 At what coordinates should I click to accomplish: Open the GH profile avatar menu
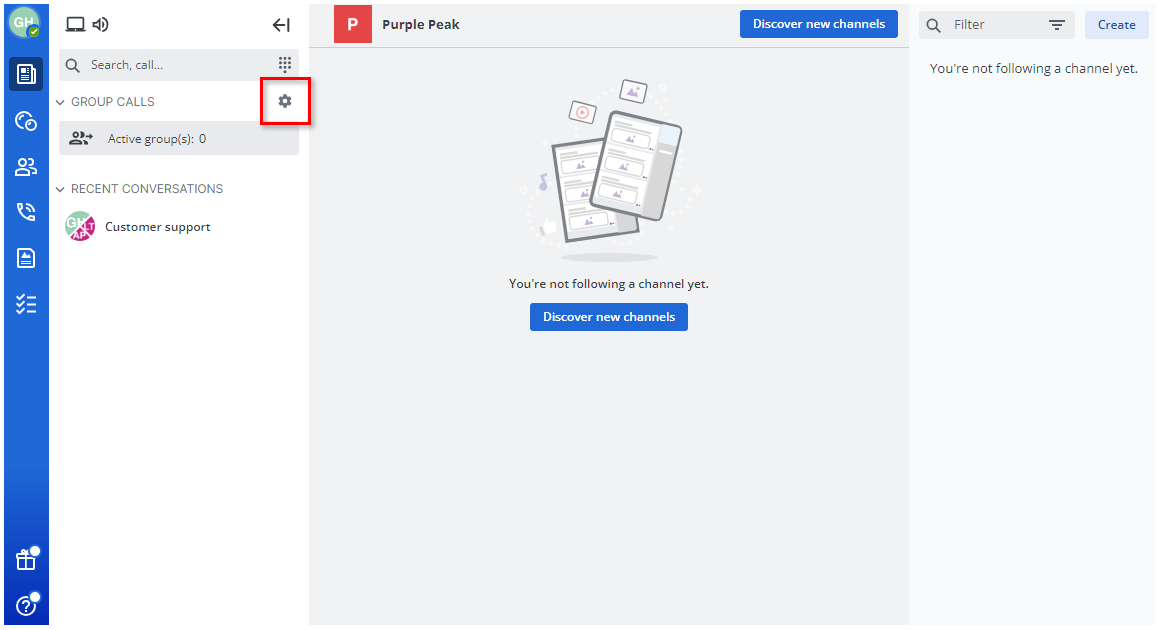click(25, 23)
